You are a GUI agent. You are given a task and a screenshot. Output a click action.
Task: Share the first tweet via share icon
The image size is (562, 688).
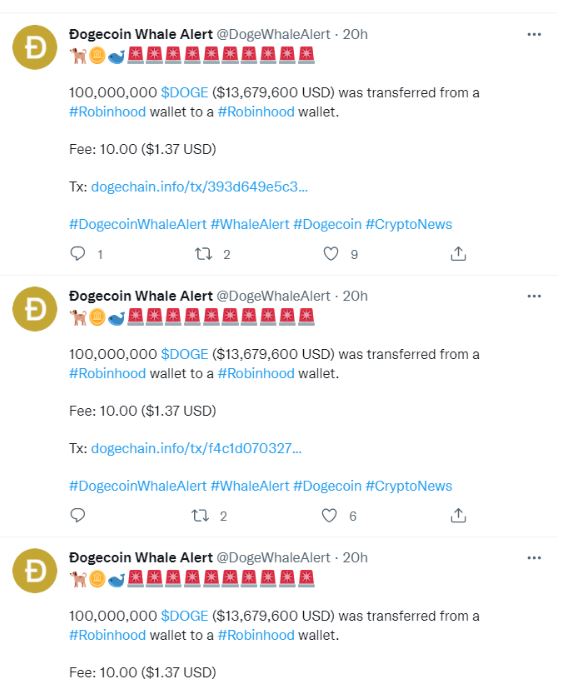(x=458, y=254)
